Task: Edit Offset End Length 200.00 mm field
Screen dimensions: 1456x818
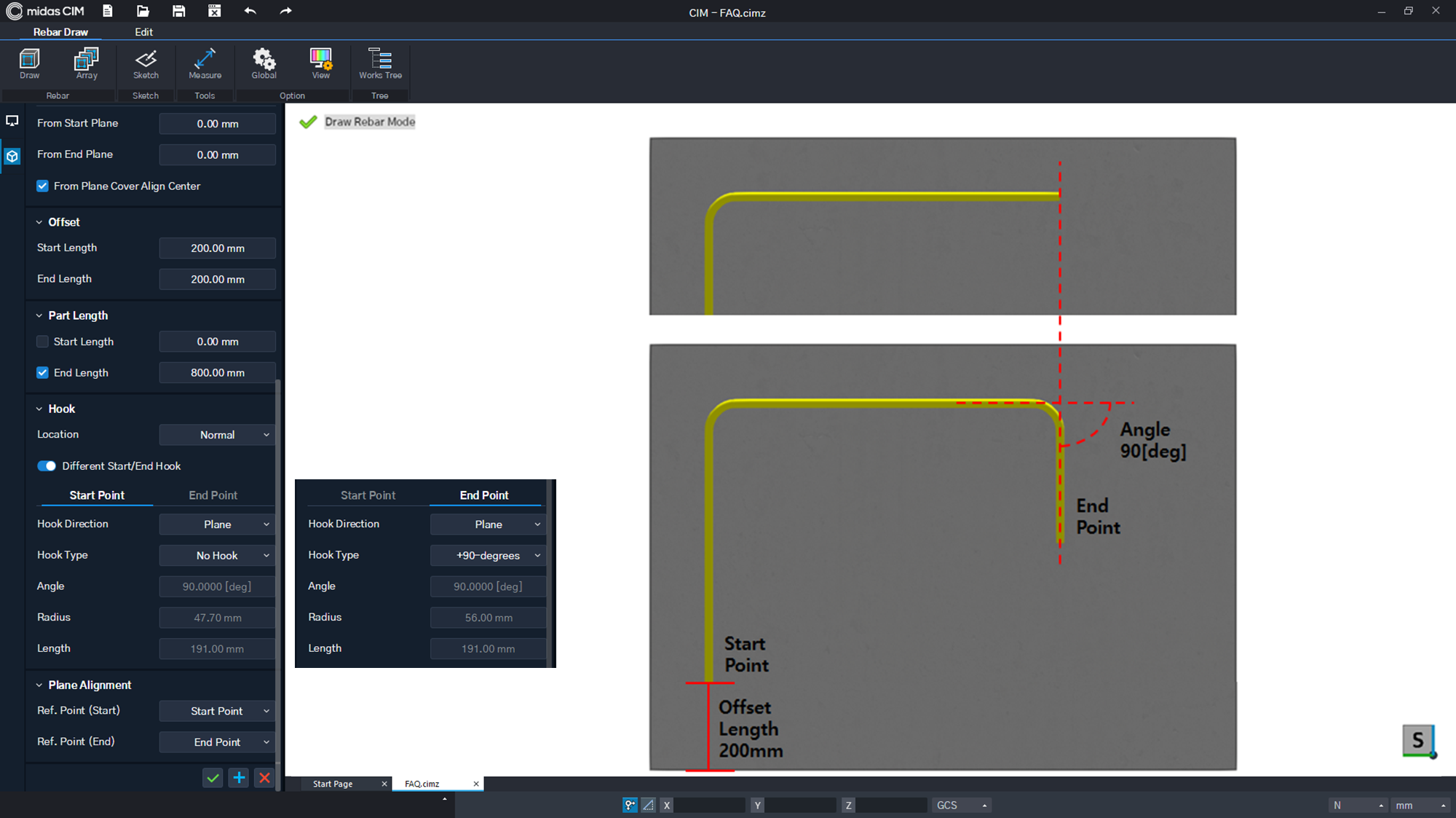Action: (x=217, y=280)
